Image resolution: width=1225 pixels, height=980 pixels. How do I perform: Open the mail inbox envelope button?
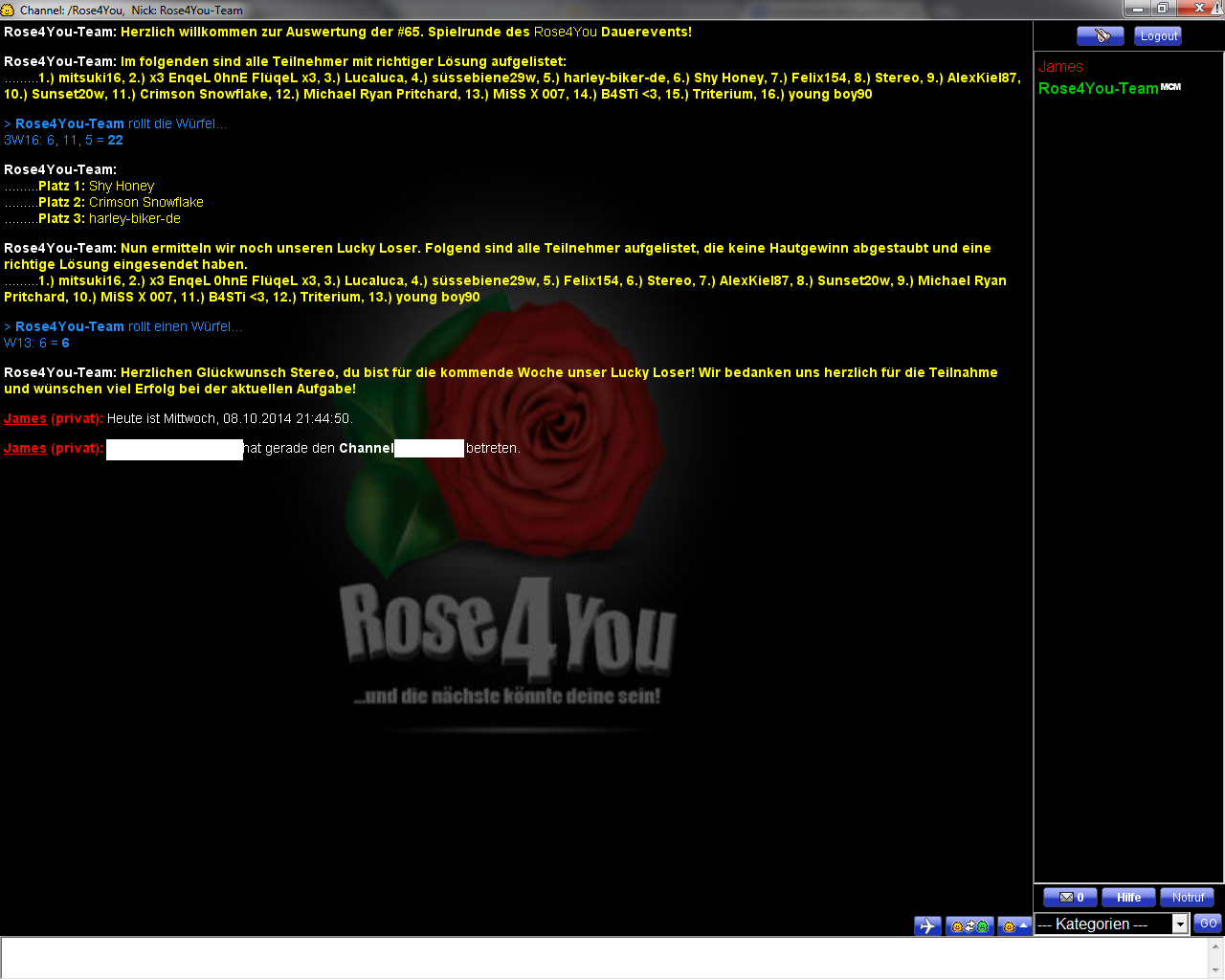point(1070,898)
